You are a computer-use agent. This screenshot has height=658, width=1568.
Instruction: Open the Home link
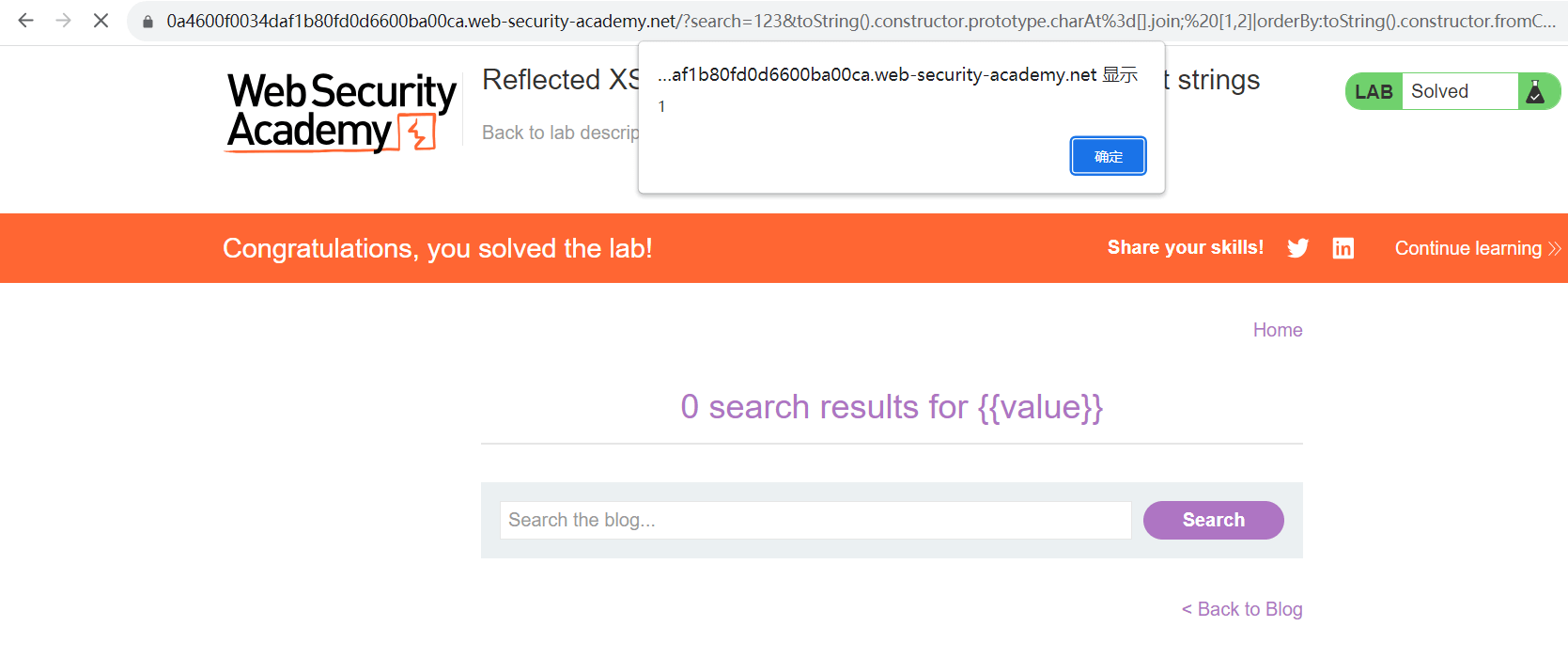[x=1277, y=330]
